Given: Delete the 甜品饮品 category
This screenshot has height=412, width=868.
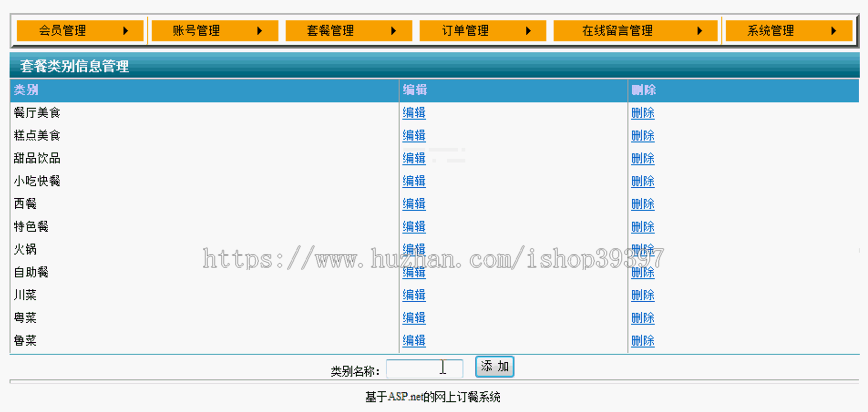Looking at the screenshot, I should point(643,159).
